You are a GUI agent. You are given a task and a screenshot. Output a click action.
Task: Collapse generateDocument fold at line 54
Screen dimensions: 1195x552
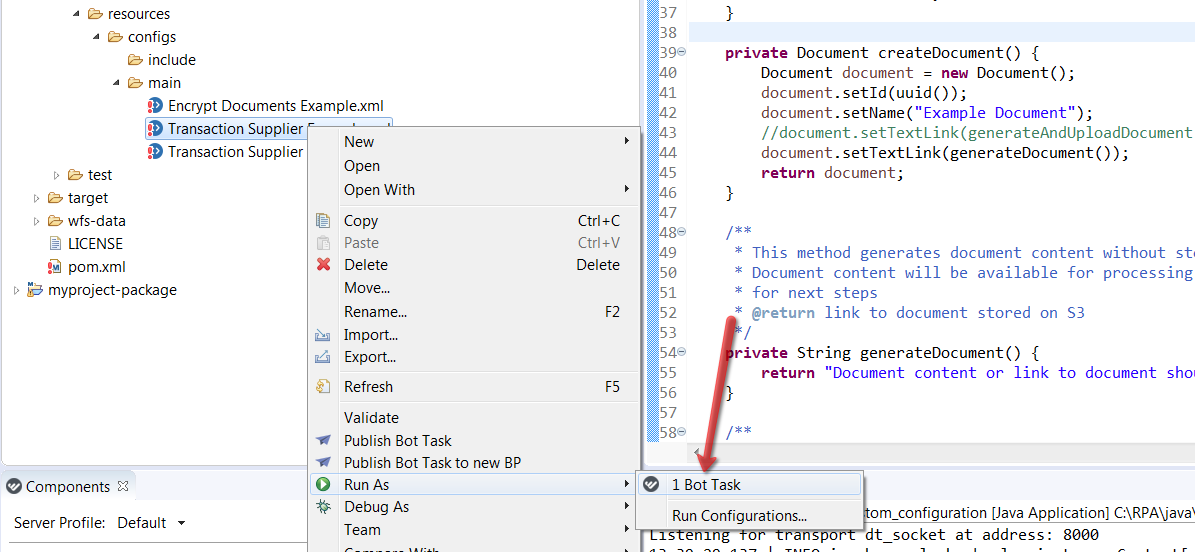[681, 351]
